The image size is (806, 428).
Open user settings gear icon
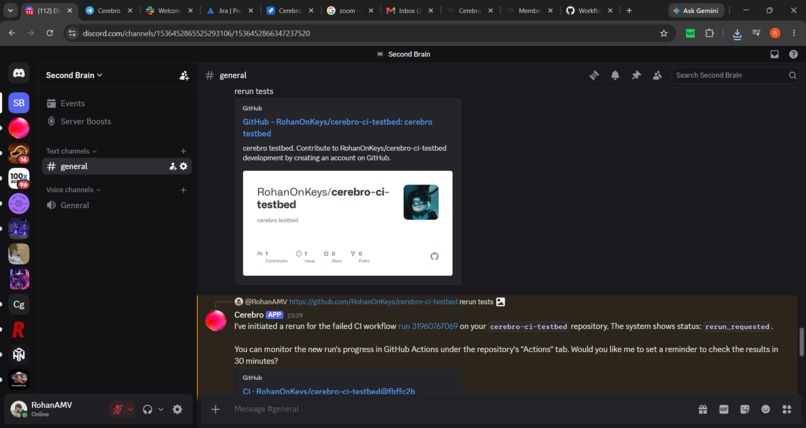[177, 410]
